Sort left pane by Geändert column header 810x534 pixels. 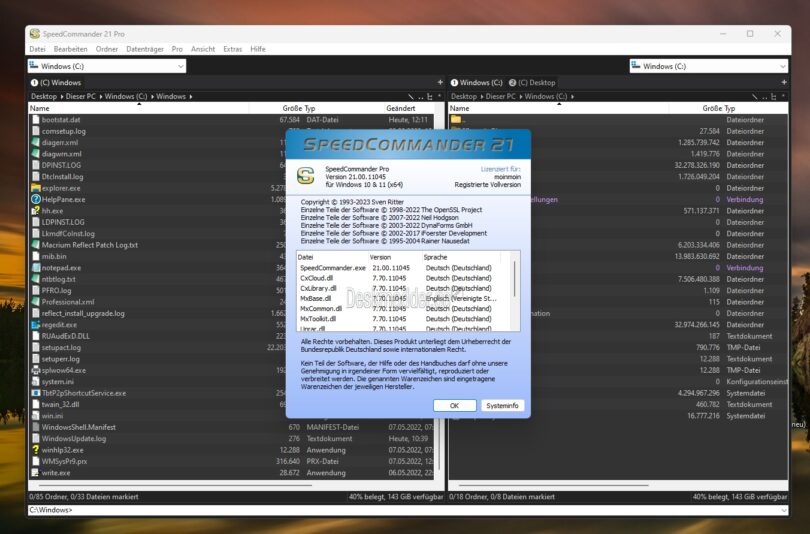tap(400, 108)
